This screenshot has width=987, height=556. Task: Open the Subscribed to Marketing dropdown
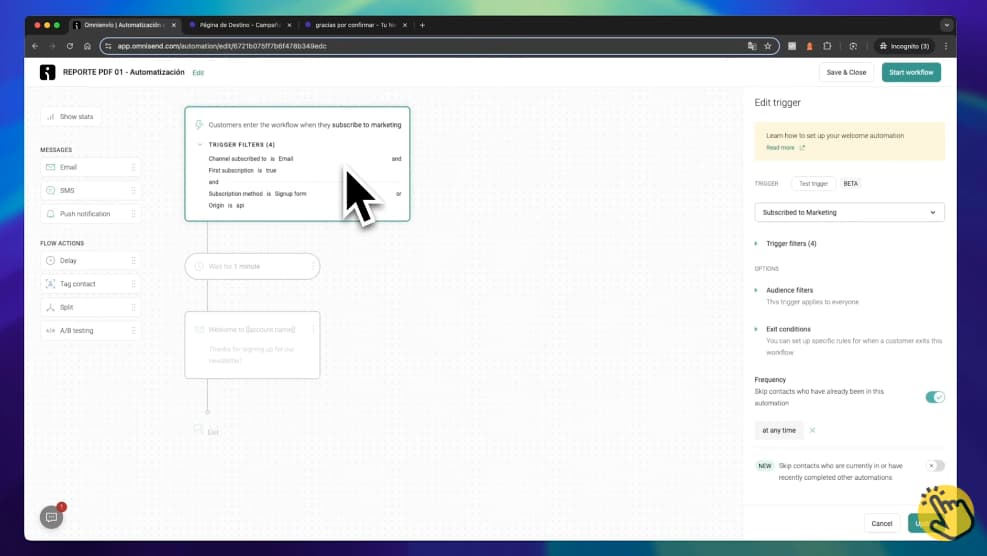point(849,212)
